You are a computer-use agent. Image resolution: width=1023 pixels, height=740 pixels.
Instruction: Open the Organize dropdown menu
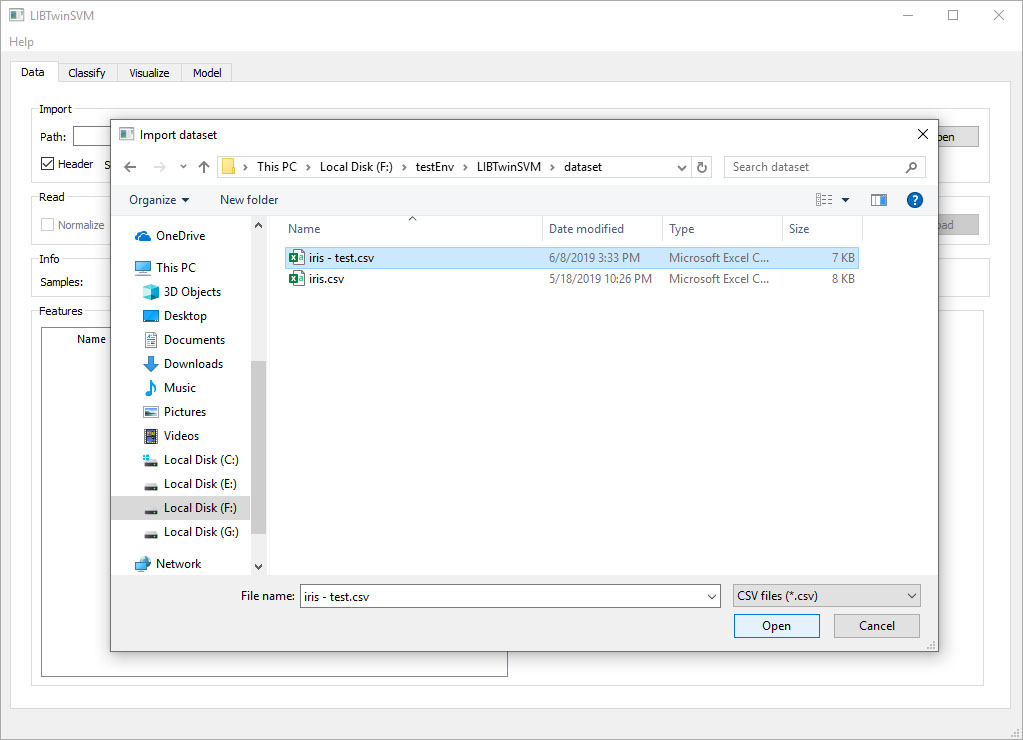(x=159, y=200)
